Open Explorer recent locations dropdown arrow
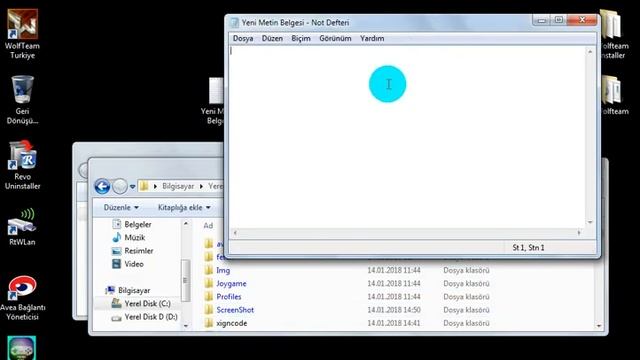Viewport: 640px width, 360px height. [x=133, y=187]
